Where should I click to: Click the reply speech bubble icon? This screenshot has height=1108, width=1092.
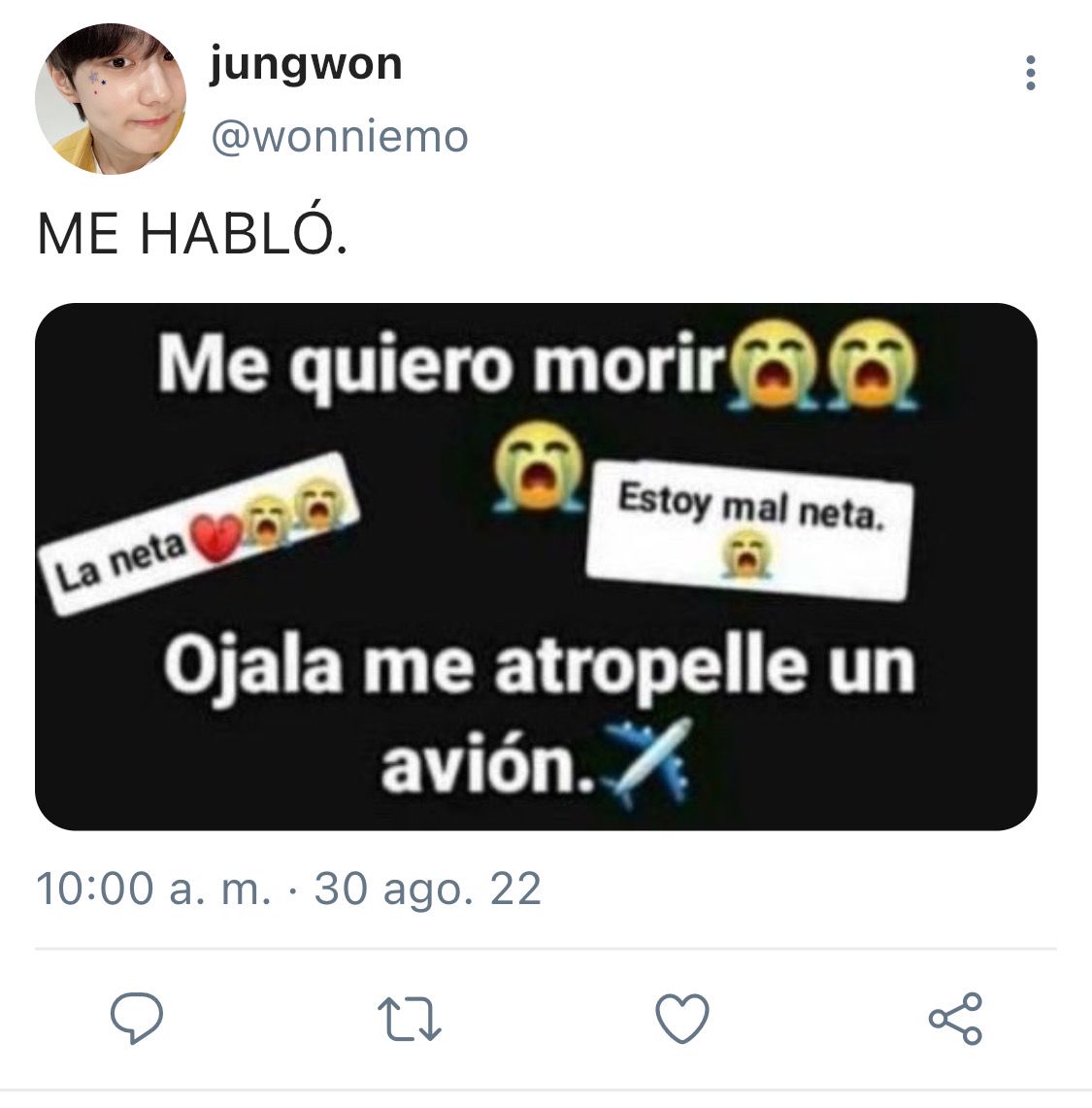(137, 1018)
